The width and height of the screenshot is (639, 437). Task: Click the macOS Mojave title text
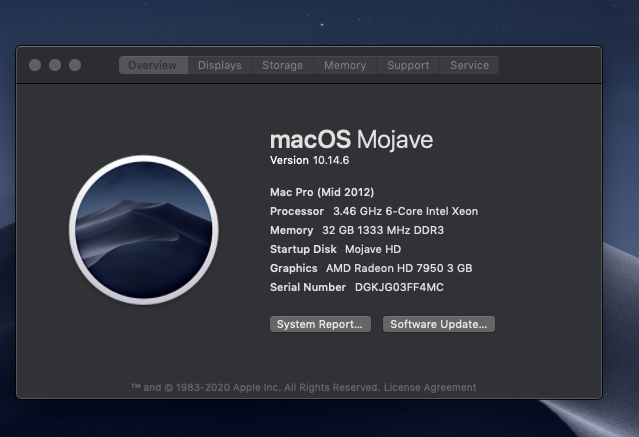[351, 140]
